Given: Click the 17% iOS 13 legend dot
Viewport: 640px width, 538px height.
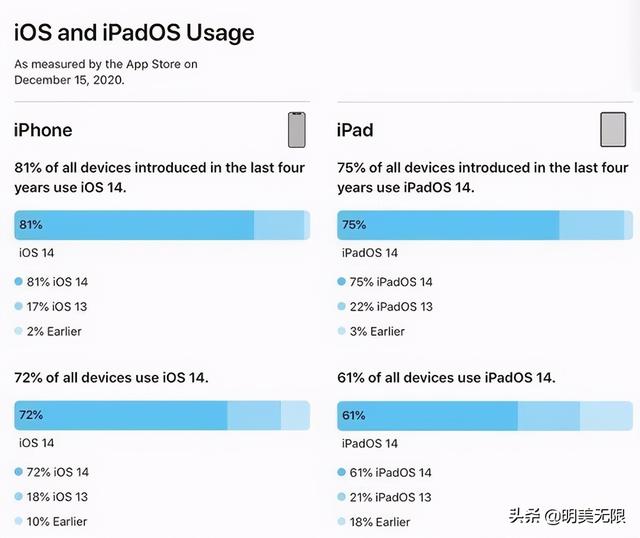Looking at the screenshot, I should click(18, 306).
